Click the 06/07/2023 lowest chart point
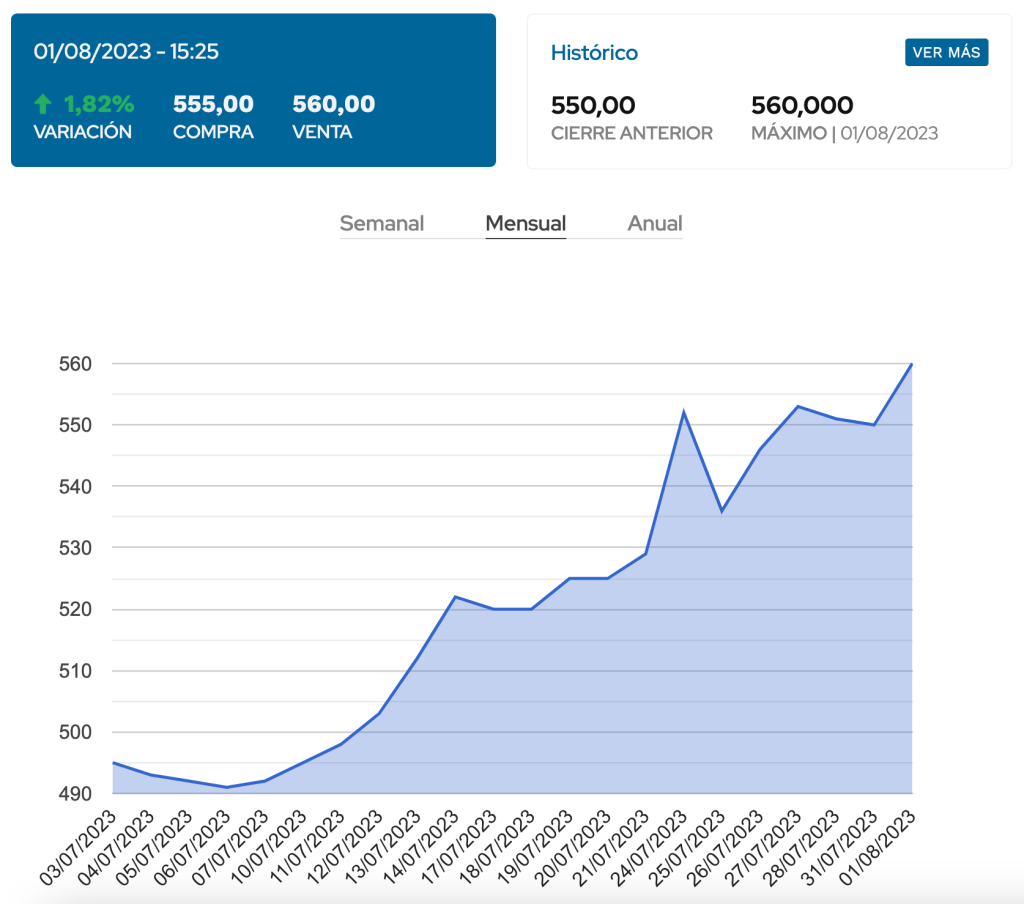The width and height of the screenshot is (1024, 904). tap(227, 787)
